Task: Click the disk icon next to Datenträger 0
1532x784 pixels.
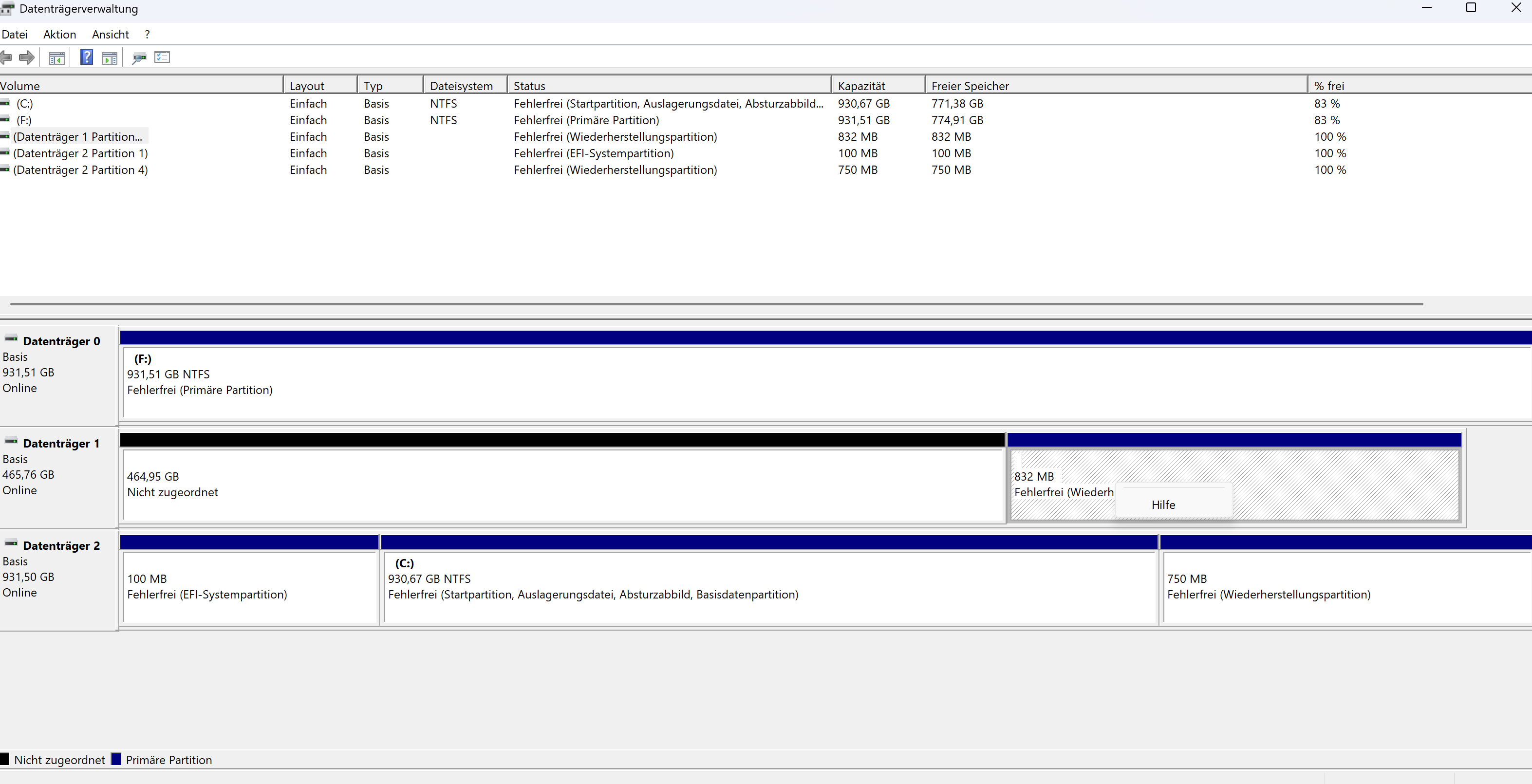Action: [x=11, y=339]
